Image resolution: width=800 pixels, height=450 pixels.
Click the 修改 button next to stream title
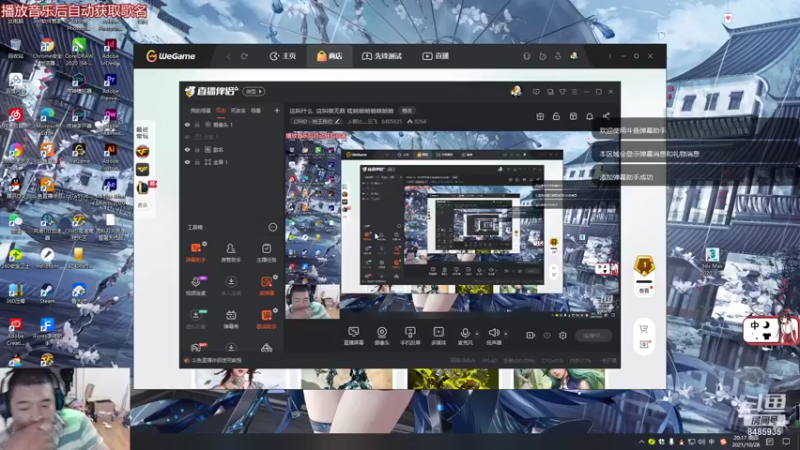click(407, 111)
